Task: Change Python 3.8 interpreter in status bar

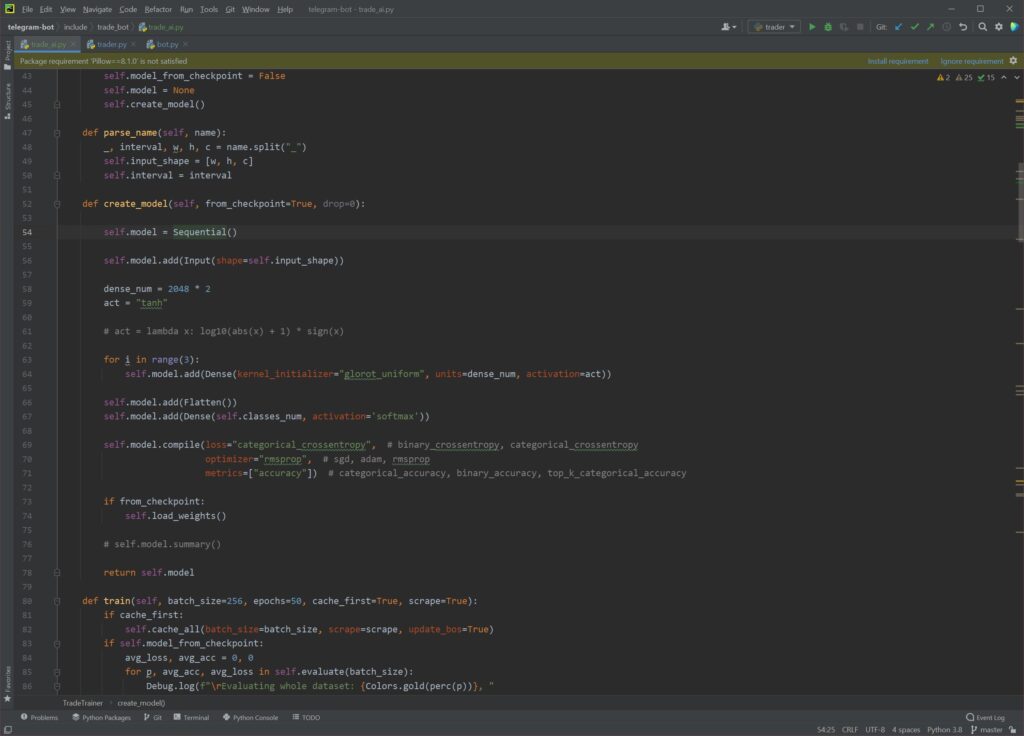Action: coord(944,729)
